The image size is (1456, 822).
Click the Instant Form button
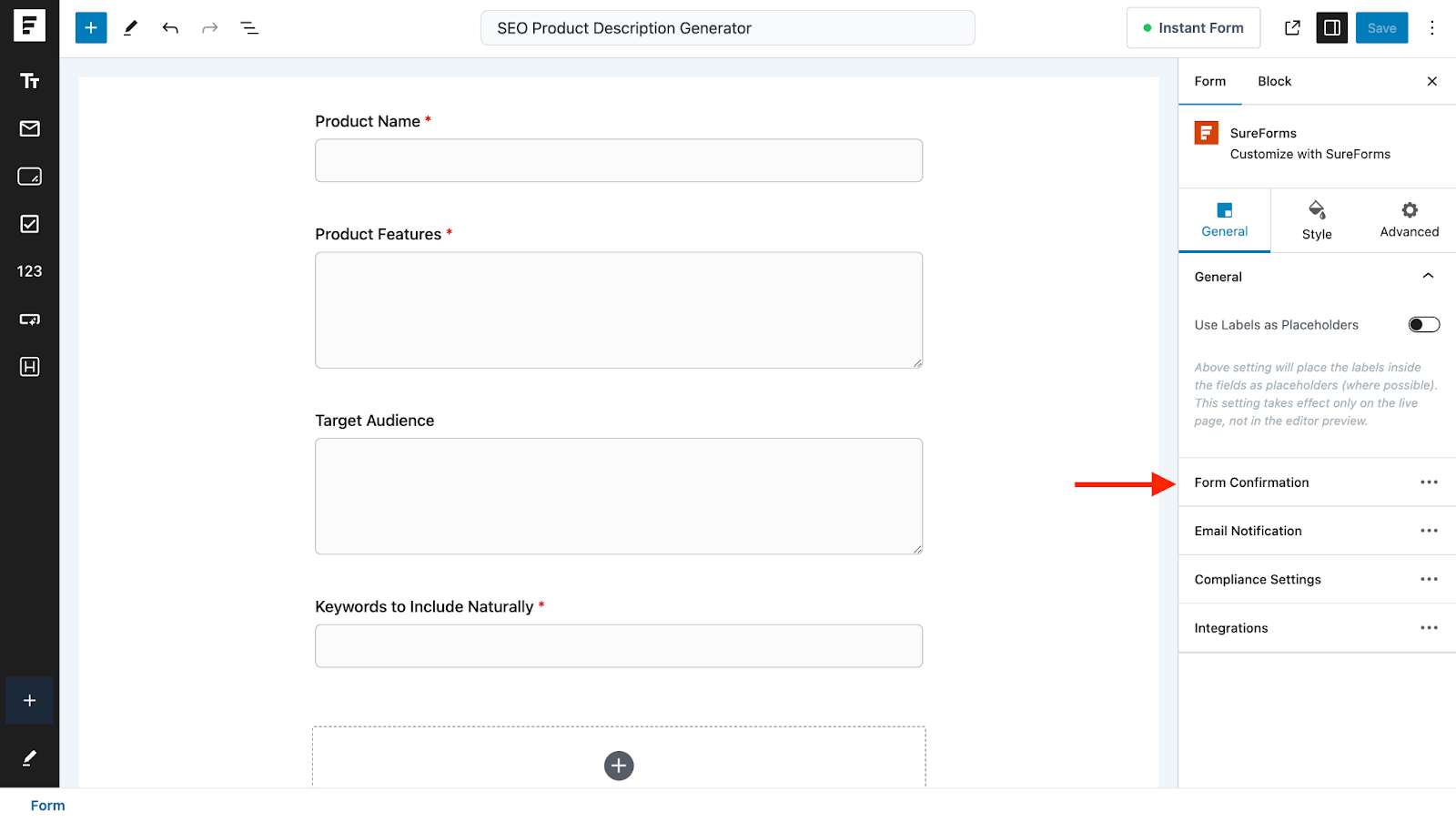pyautogui.click(x=1193, y=27)
